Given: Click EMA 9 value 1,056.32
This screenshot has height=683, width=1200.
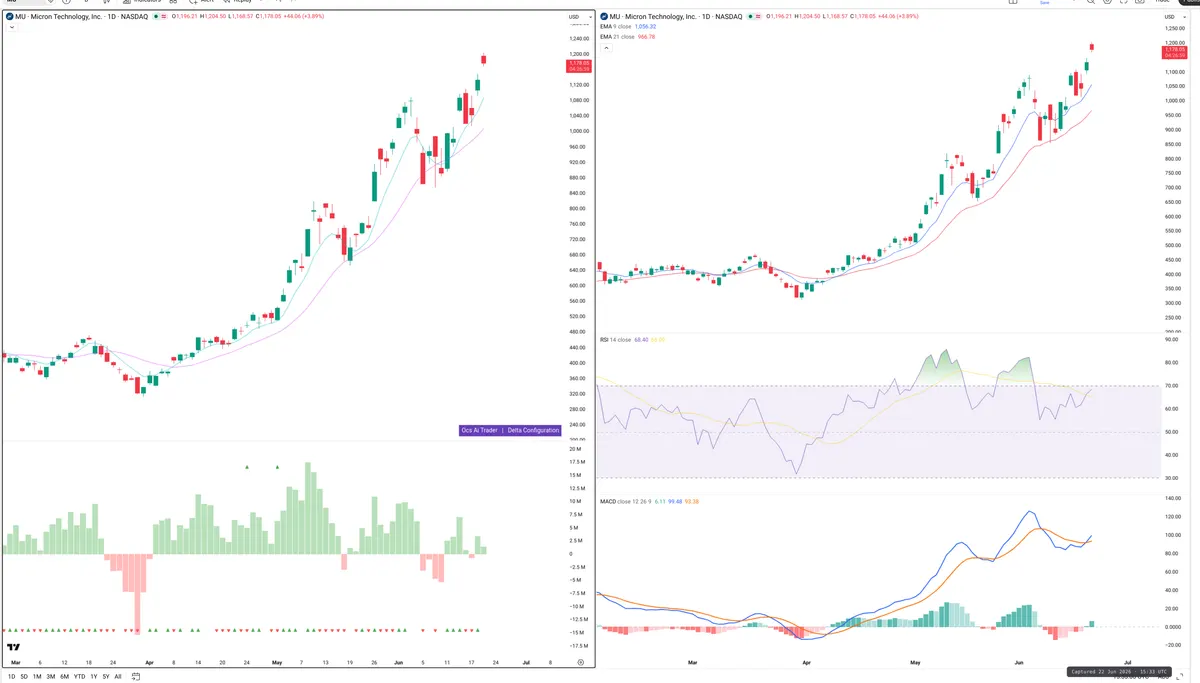Looking at the screenshot, I should coord(645,27).
